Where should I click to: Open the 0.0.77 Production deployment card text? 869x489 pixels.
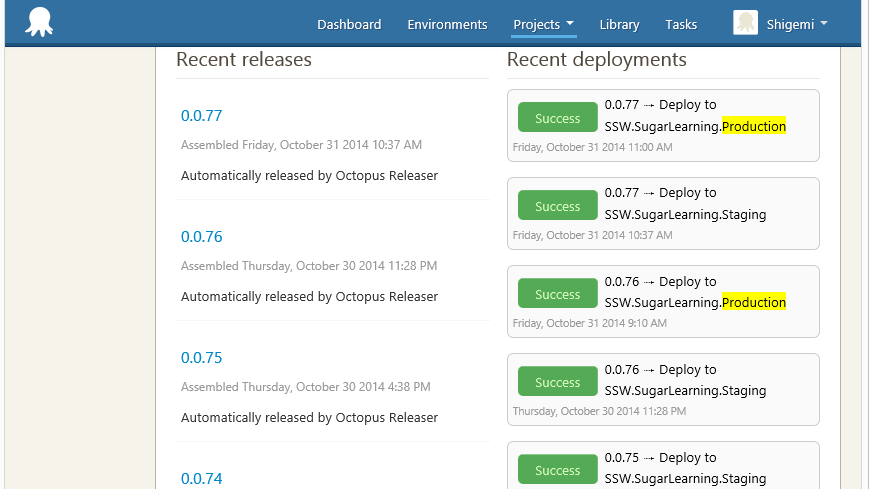point(695,115)
